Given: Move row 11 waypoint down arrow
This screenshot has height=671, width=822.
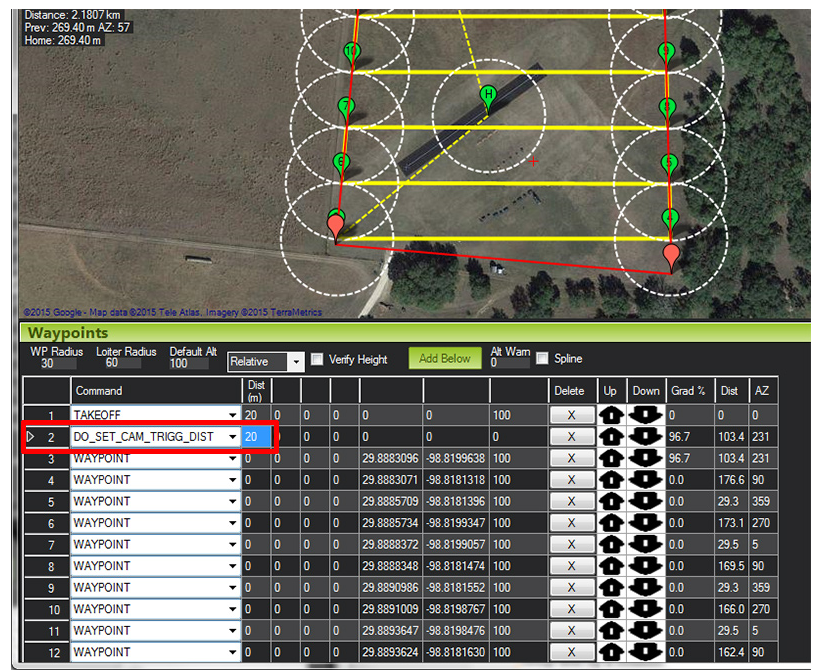Looking at the screenshot, I should (646, 630).
